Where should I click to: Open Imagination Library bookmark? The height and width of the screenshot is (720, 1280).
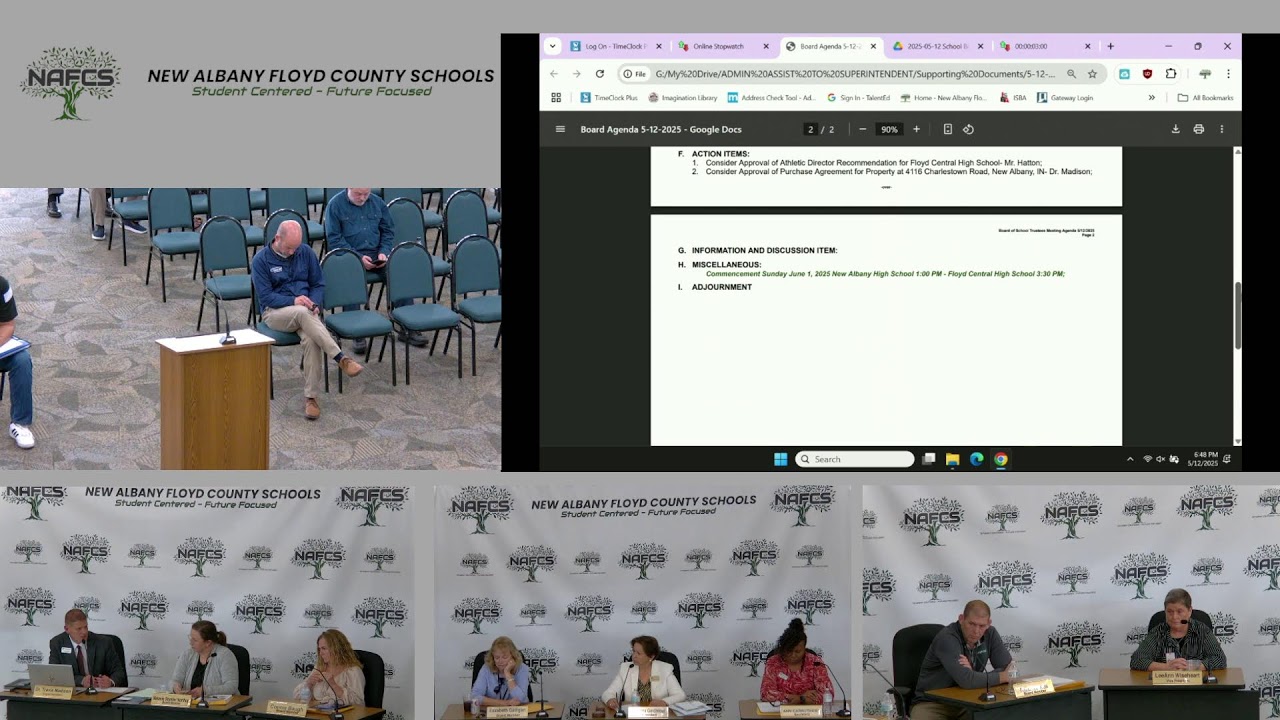point(683,98)
